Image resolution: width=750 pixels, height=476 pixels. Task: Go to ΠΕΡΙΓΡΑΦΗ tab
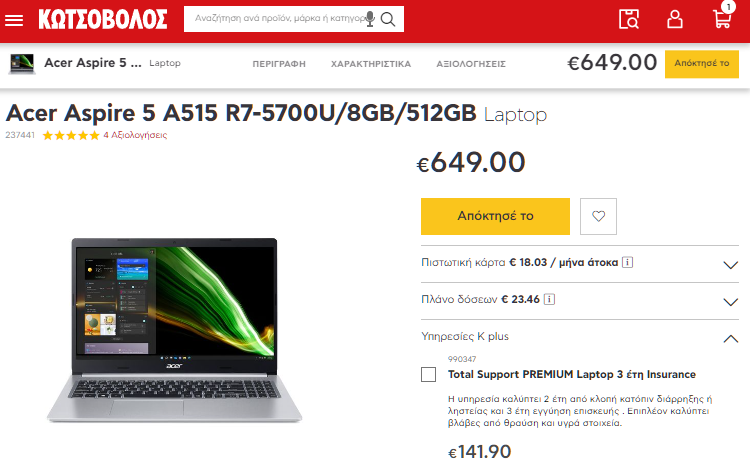[x=279, y=64]
